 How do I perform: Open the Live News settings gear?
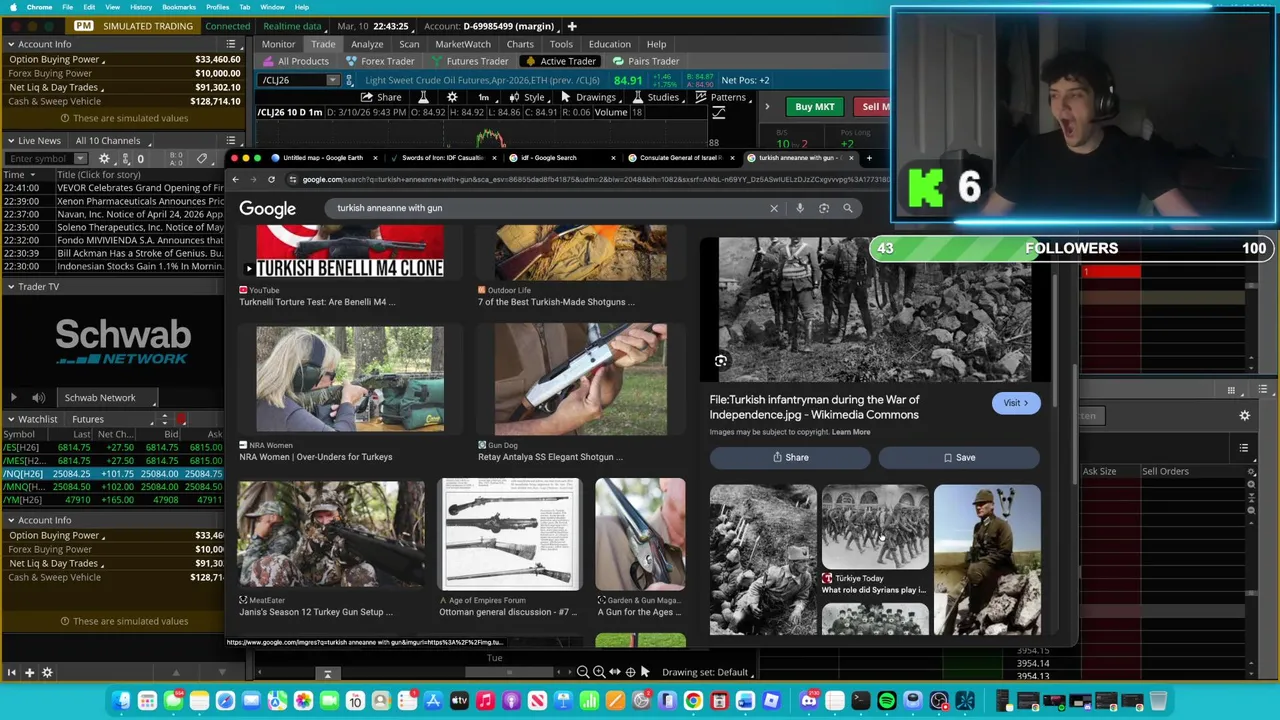(x=104, y=159)
